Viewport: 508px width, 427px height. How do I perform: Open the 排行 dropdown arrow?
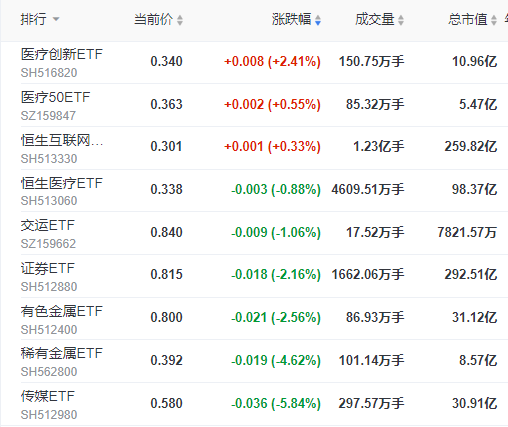[56, 19]
